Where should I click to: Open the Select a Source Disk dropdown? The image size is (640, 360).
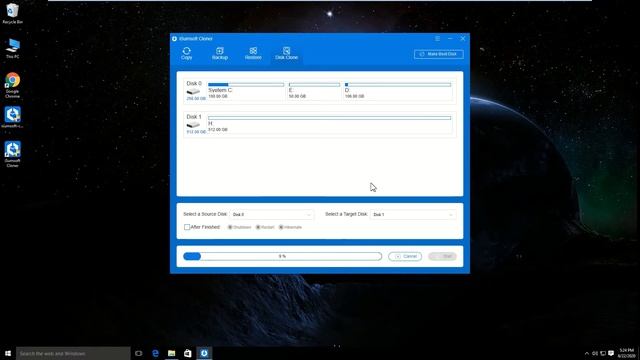(x=272, y=214)
